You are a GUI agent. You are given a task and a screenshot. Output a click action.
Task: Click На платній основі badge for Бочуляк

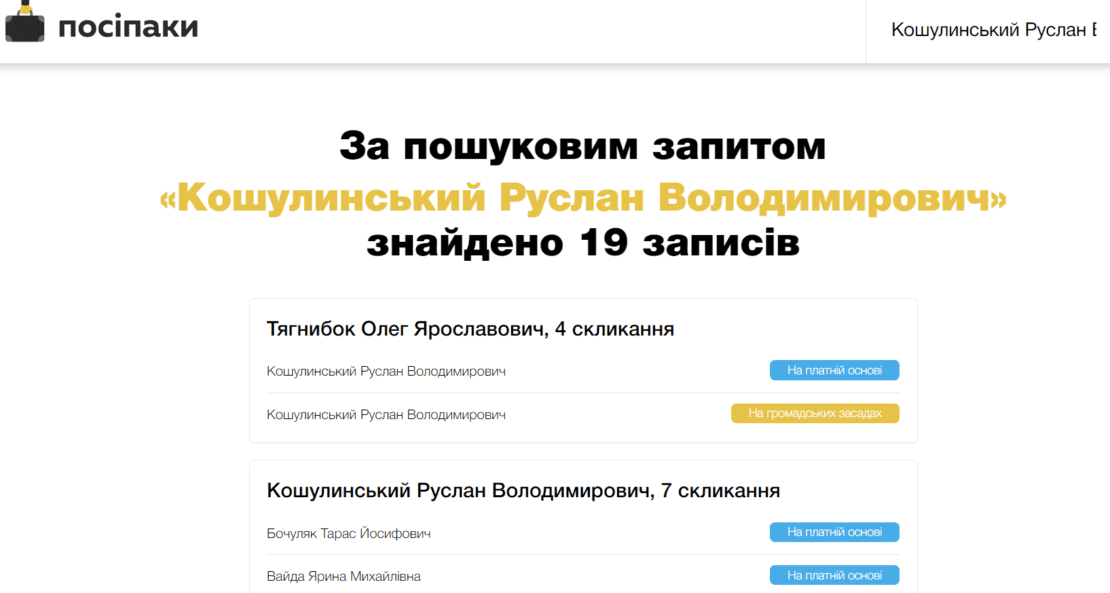tap(835, 532)
